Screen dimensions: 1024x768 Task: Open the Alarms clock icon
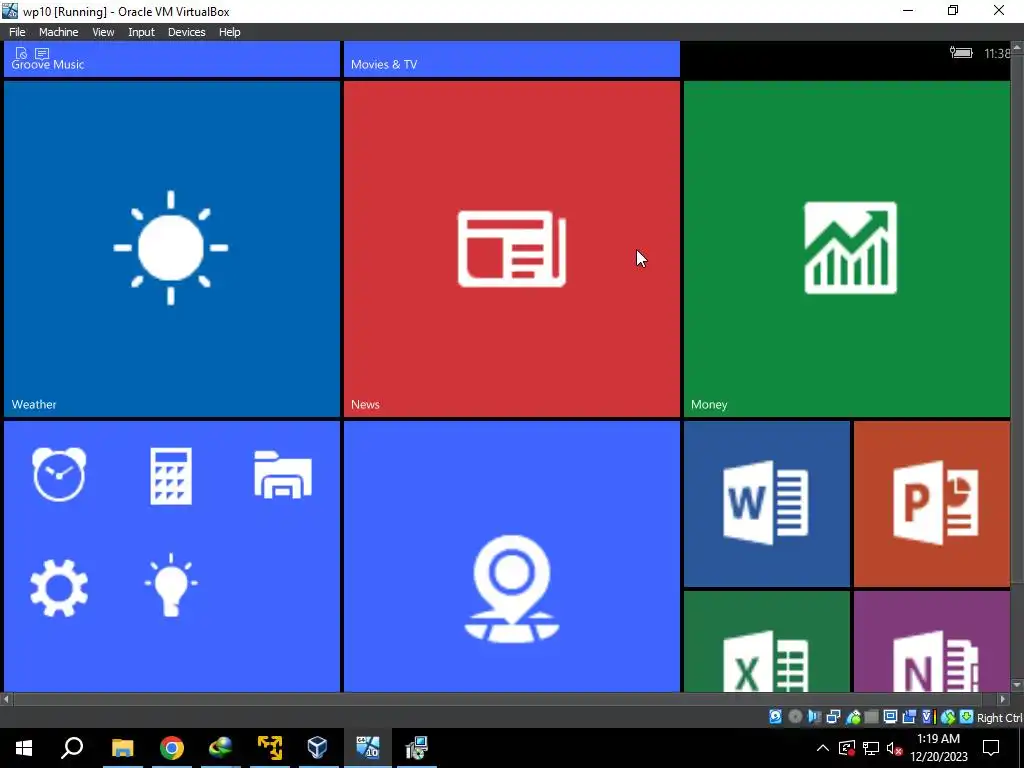coord(59,475)
